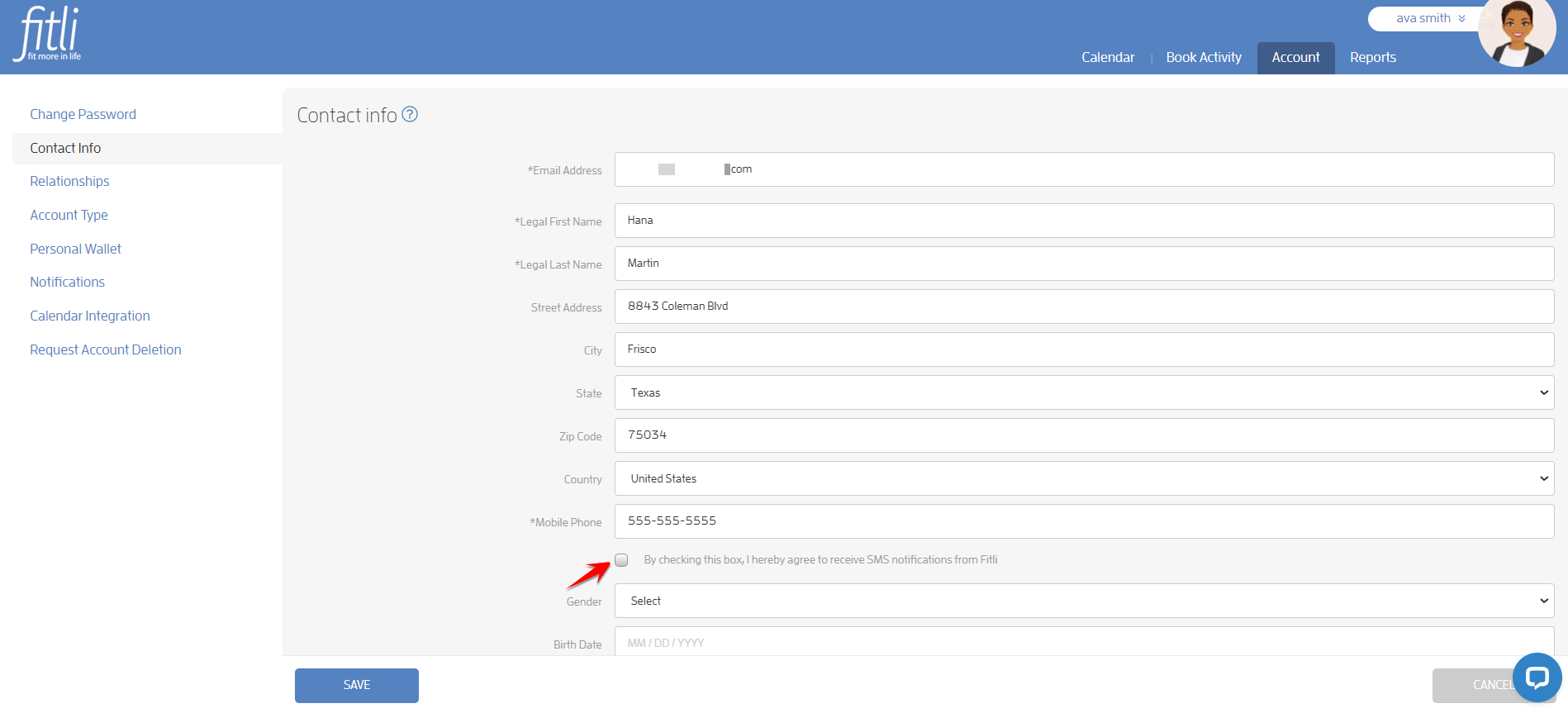The width and height of the screenshot is (1568, 713).
Task: Expand the ava smith user menu
Action: click(x=1431, y=18)
